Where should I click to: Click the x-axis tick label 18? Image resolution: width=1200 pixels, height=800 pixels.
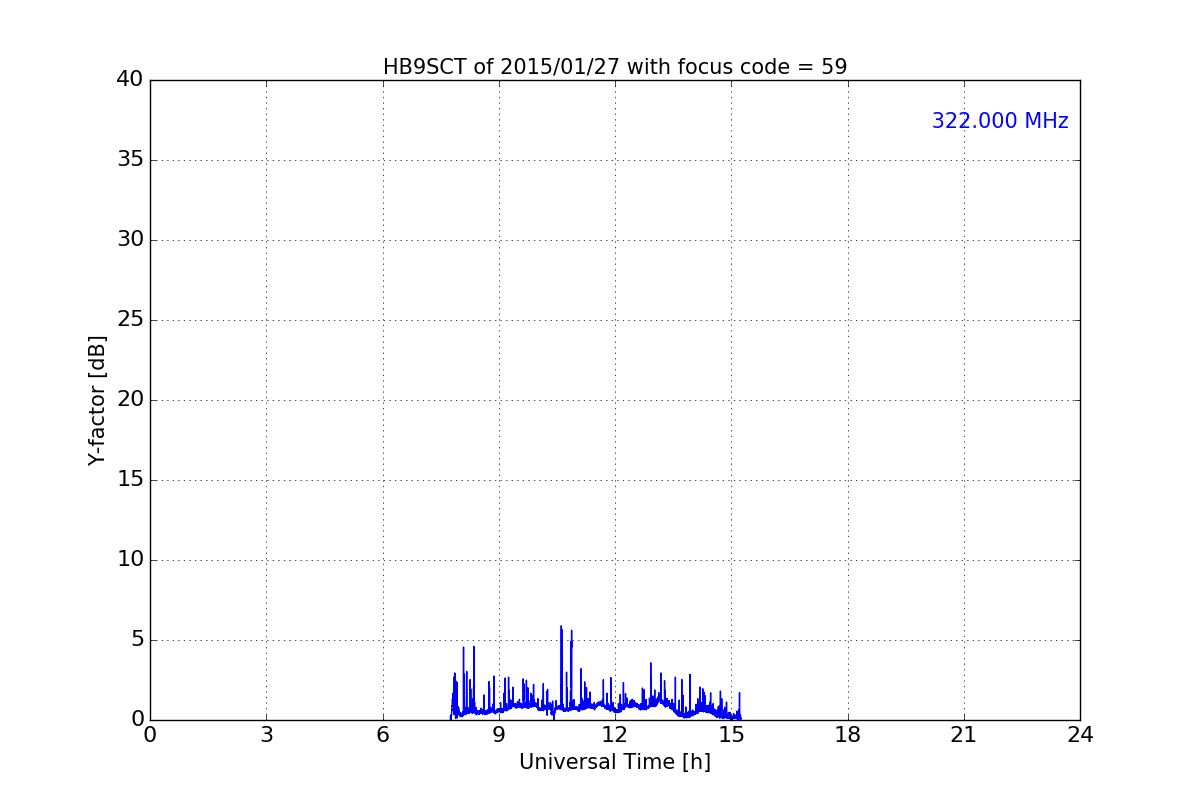click(848, 735)
